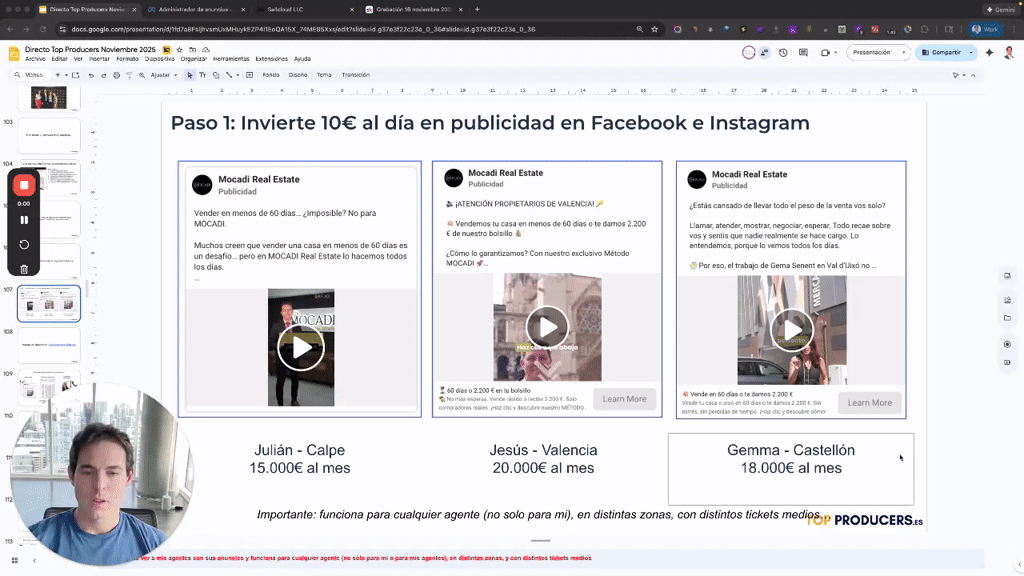Switch to the Solicitud LLC browser tab
The height and width of the screenshot is (576, 1024).
[x=290, y=10]
